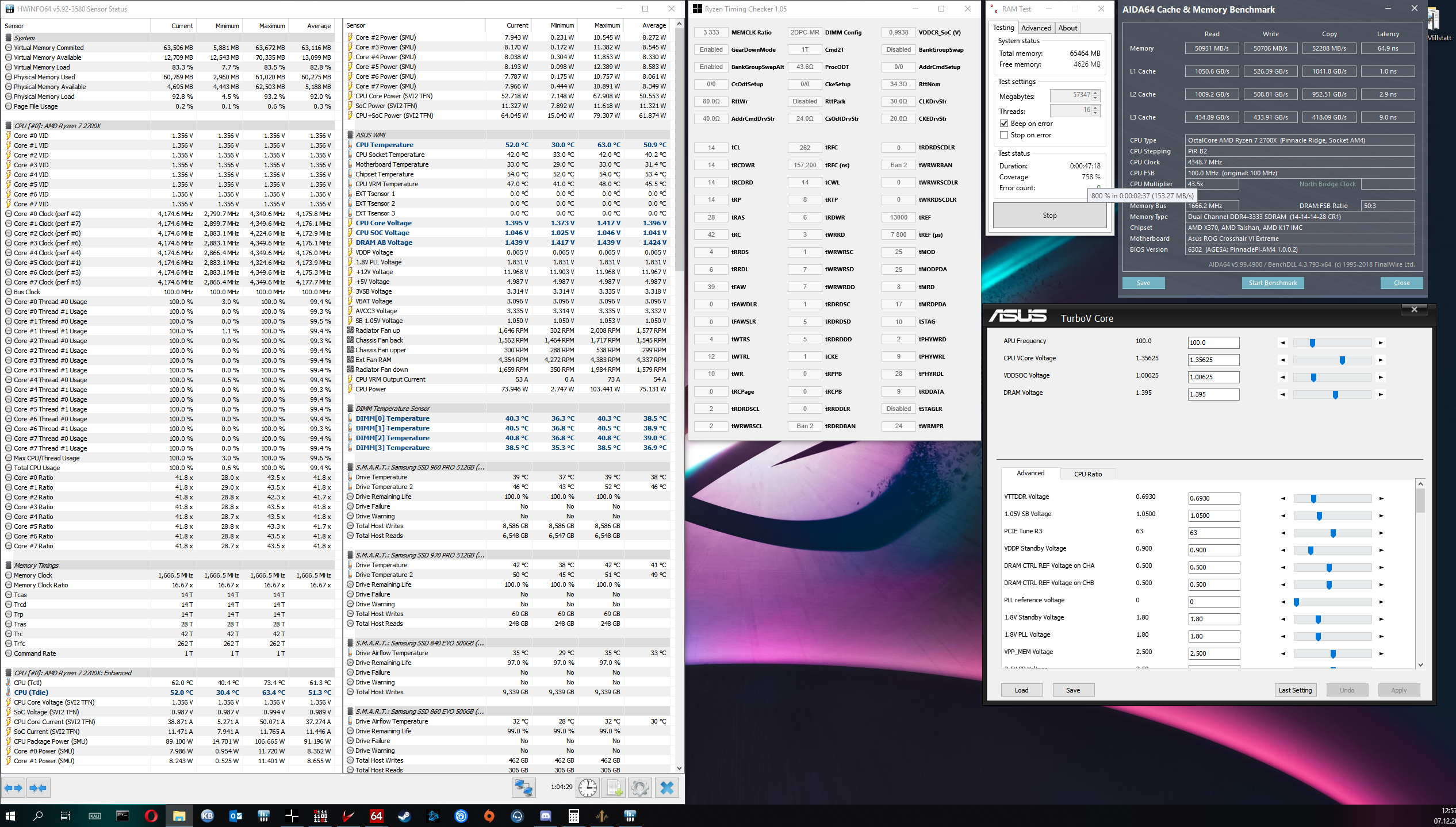Viewport: 1456px width, 827px height.
Task: Enable Stop on error checkbox
Action: (x=1004, y=135)
